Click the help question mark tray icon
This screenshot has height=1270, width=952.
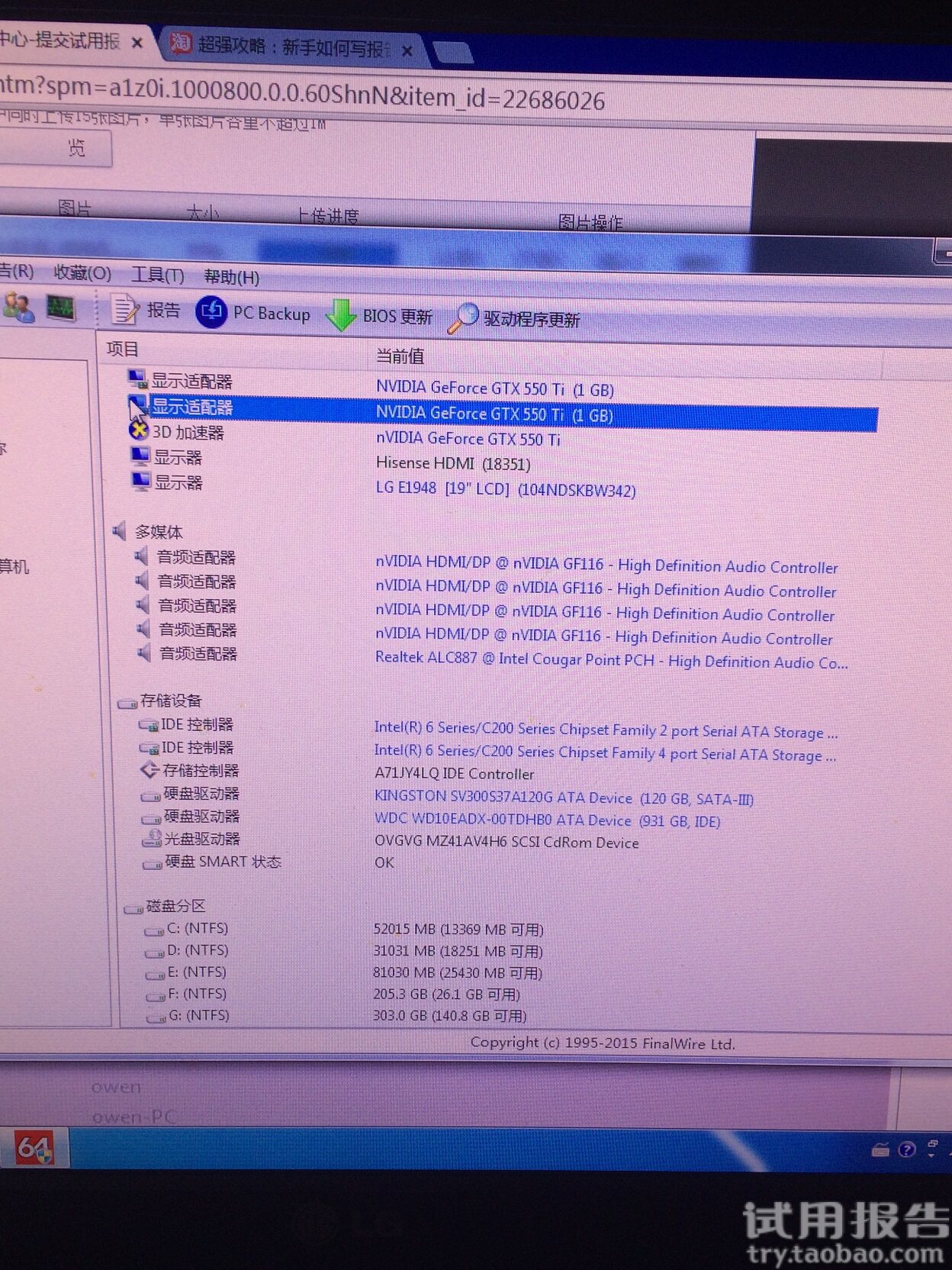pyautogui.click(x=907, y=1149)
